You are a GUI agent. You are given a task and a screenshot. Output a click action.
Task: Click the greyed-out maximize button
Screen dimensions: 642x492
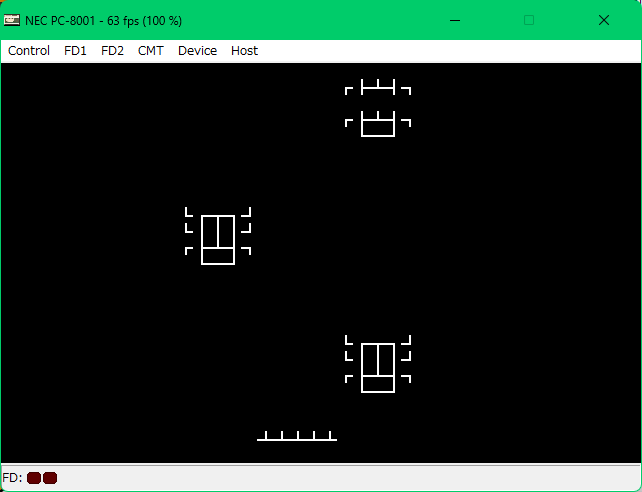pyautogui.click(x=529, y=20)
